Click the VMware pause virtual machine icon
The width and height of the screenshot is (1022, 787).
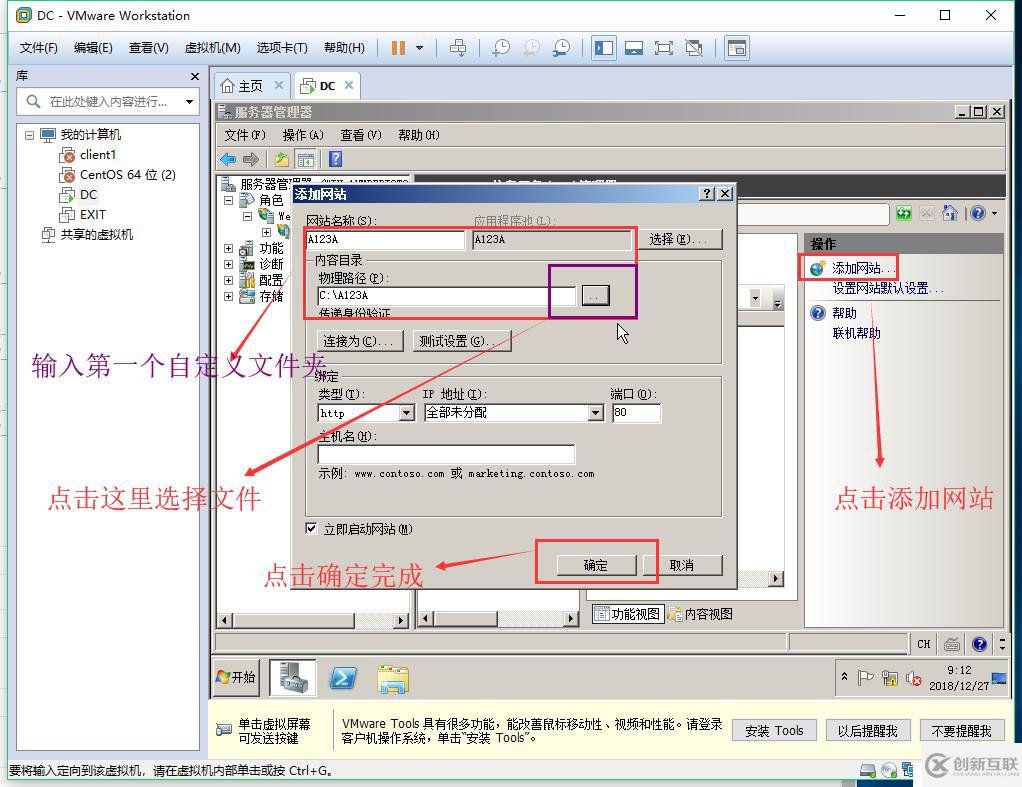[398, 48]
